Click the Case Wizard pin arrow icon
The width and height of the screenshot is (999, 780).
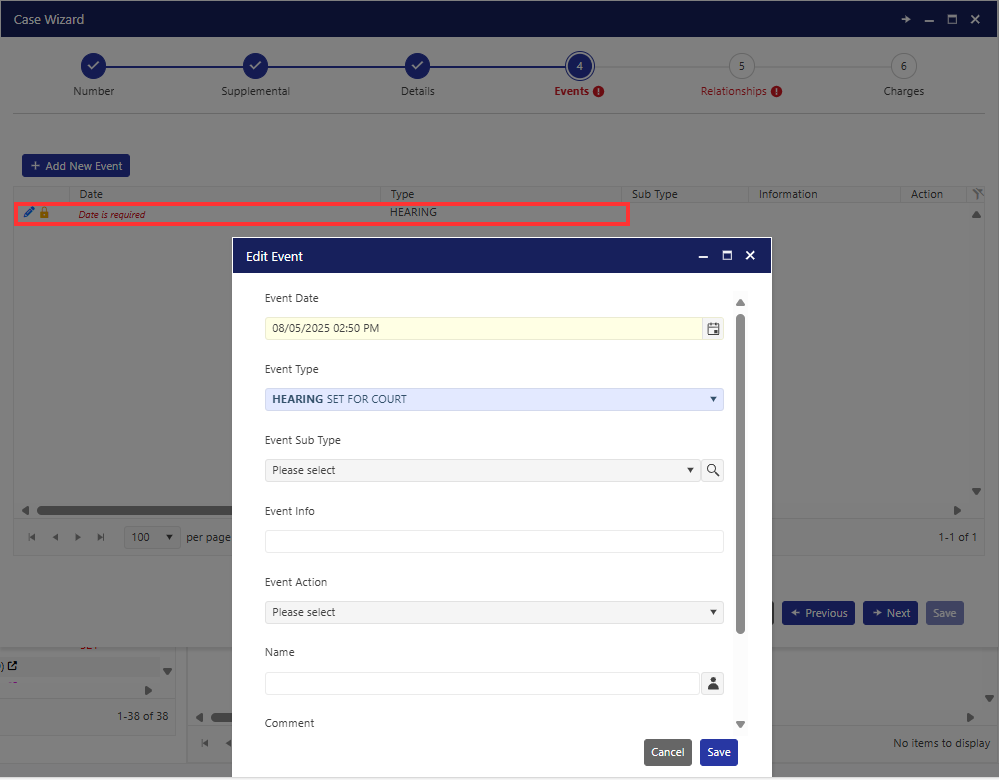pyautogui.click(x=905, y=19)
